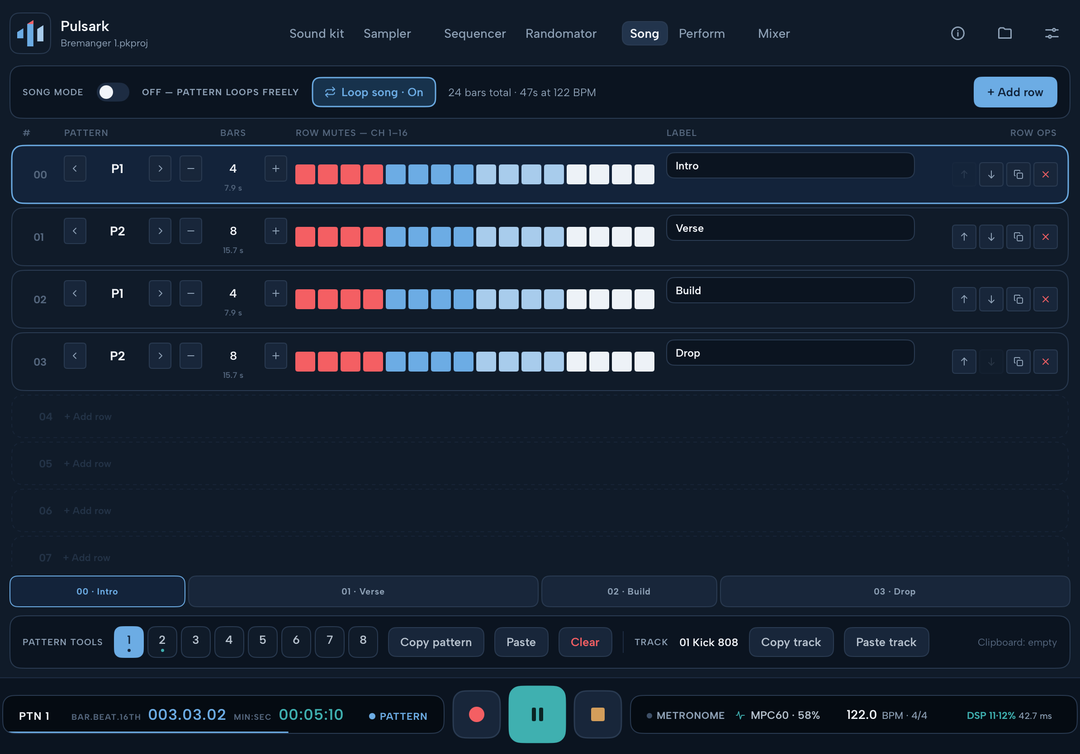Toggle the Song Mode switch
The image size is (1080, 754).
click(112, 92)
